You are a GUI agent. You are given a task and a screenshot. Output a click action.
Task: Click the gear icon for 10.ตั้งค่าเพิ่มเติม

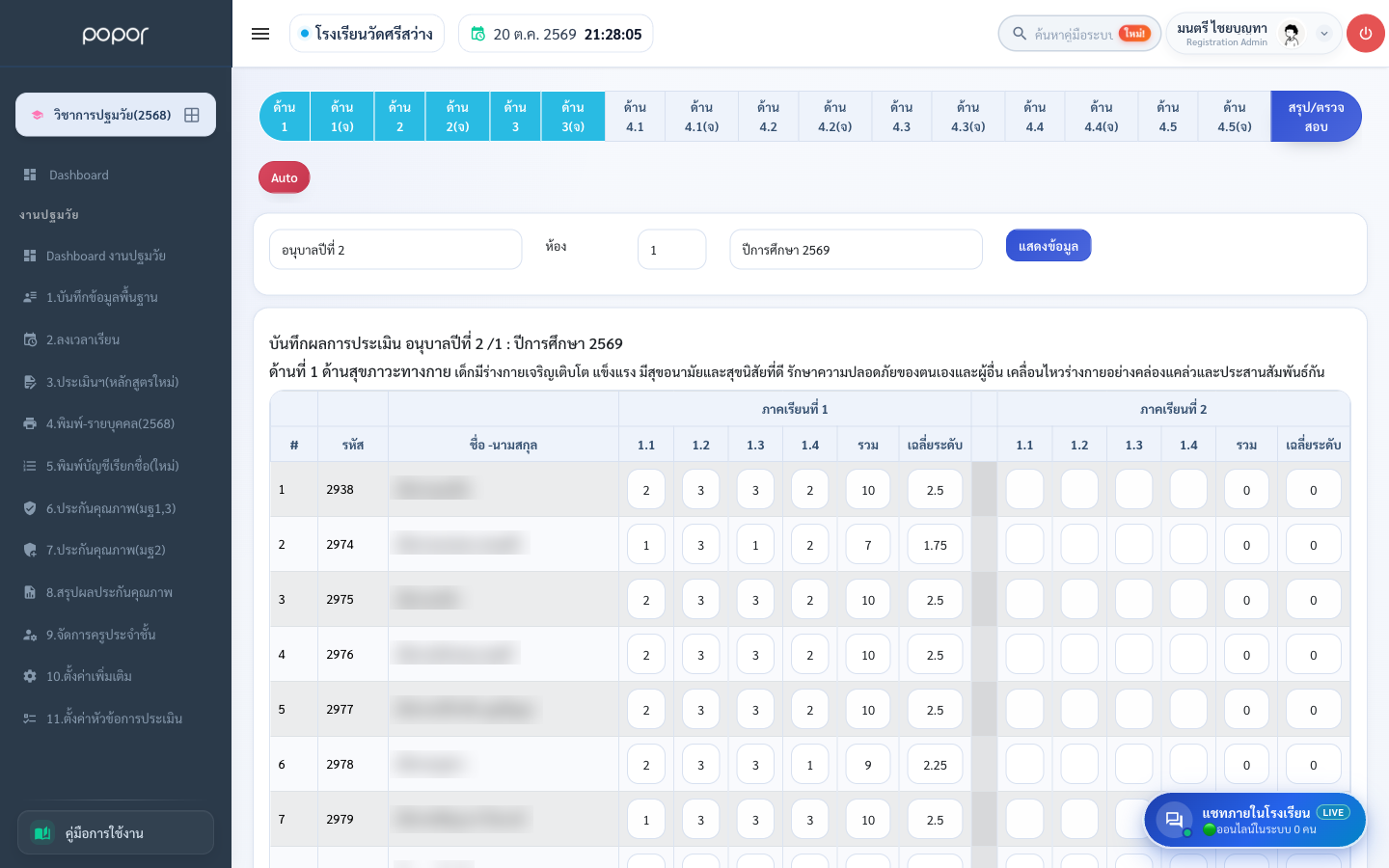pos(30,676)
